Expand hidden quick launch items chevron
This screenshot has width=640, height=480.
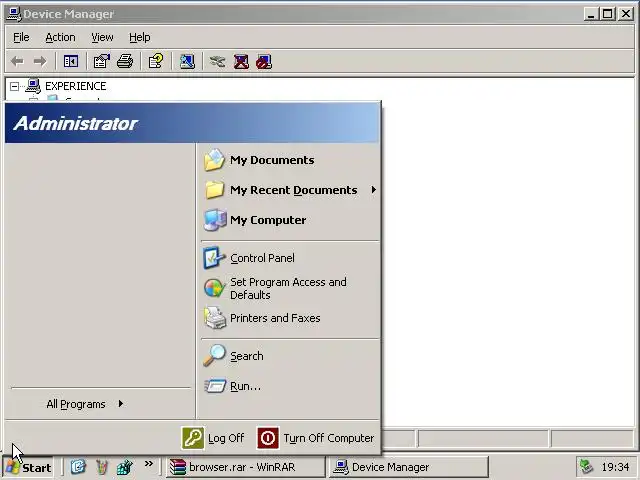coord(149,464)
